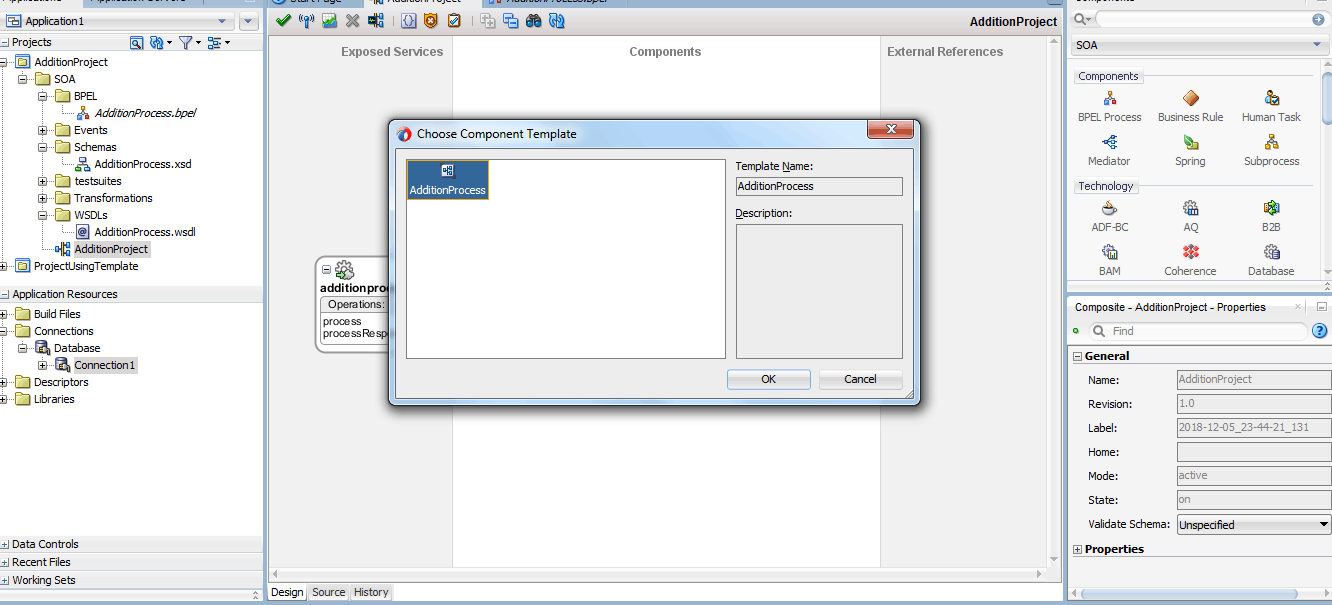Click the orange shield toolbar icon
The width and height of the screenshot is (1332, 605).
431,20
